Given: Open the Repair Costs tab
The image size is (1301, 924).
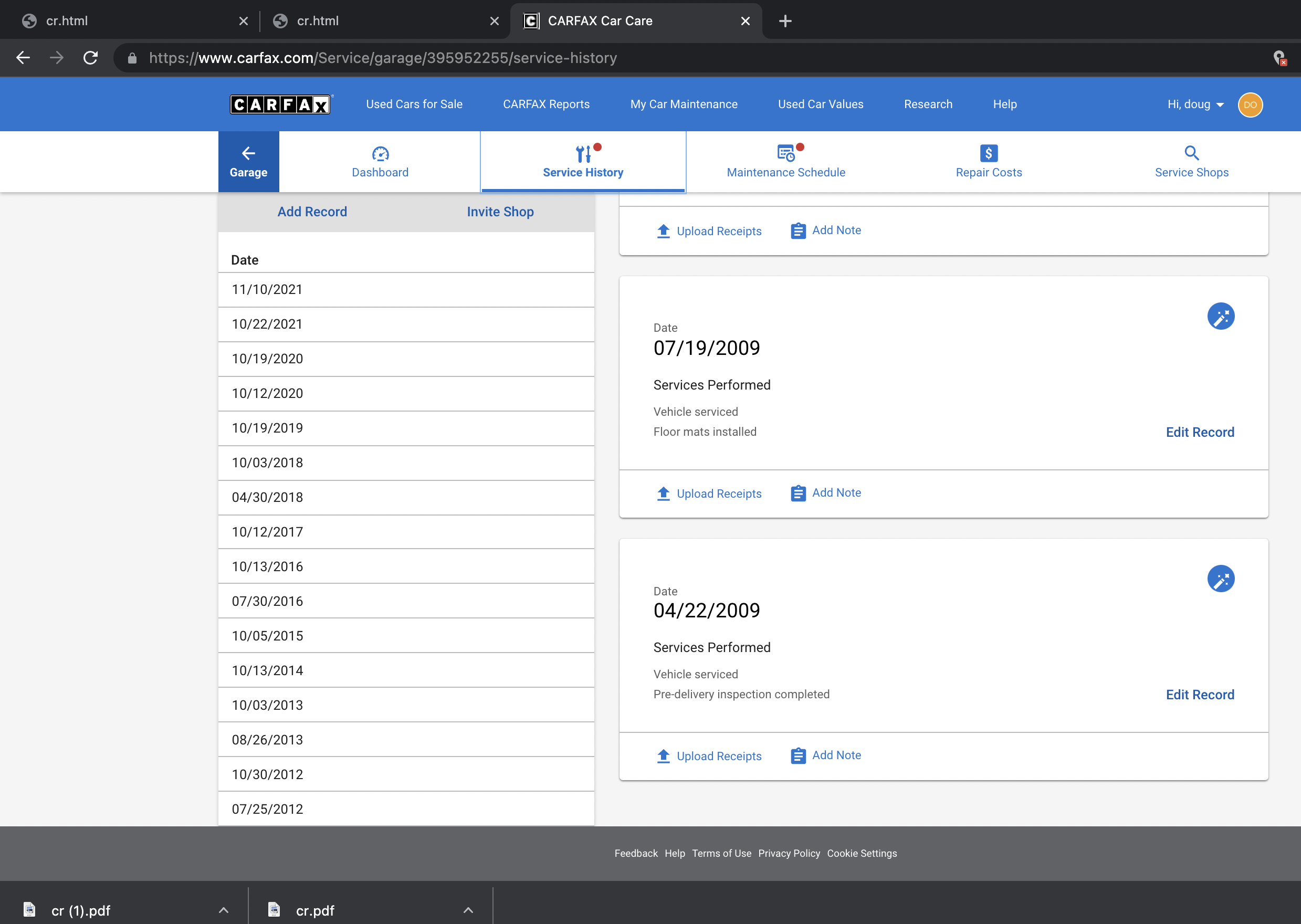Looking at the screenshot, I should pyautogui.click(x=989, y=162).
